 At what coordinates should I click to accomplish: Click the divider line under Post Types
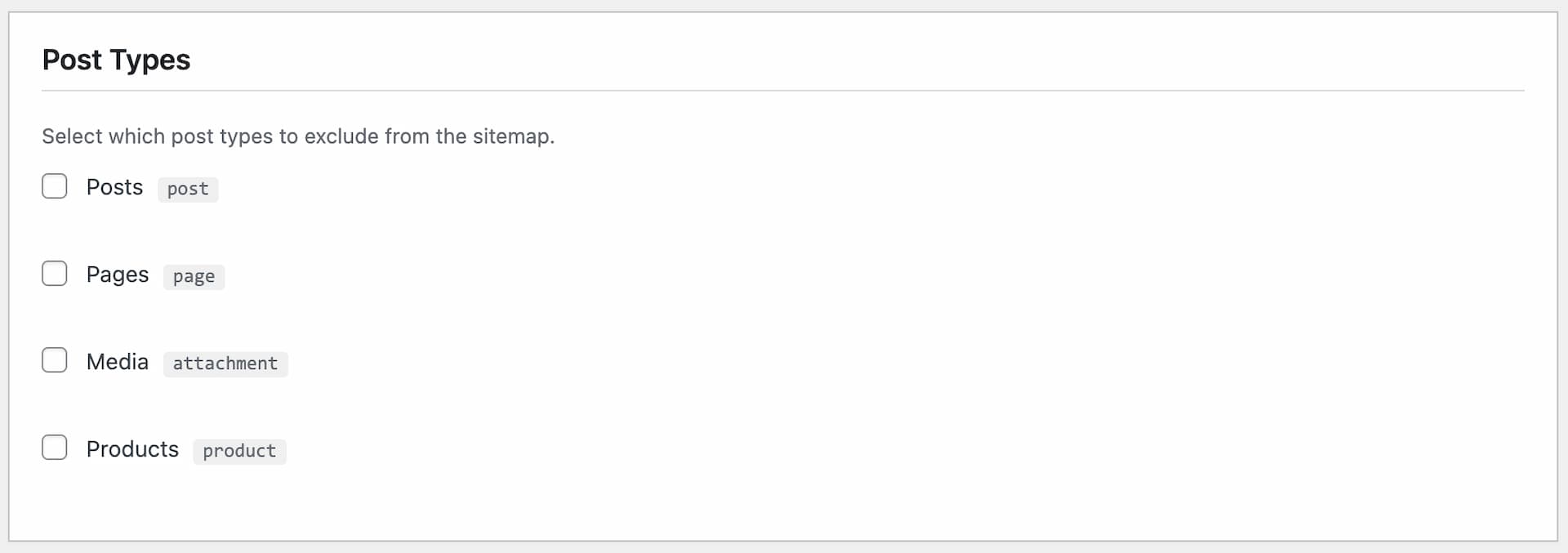(784, 91)
